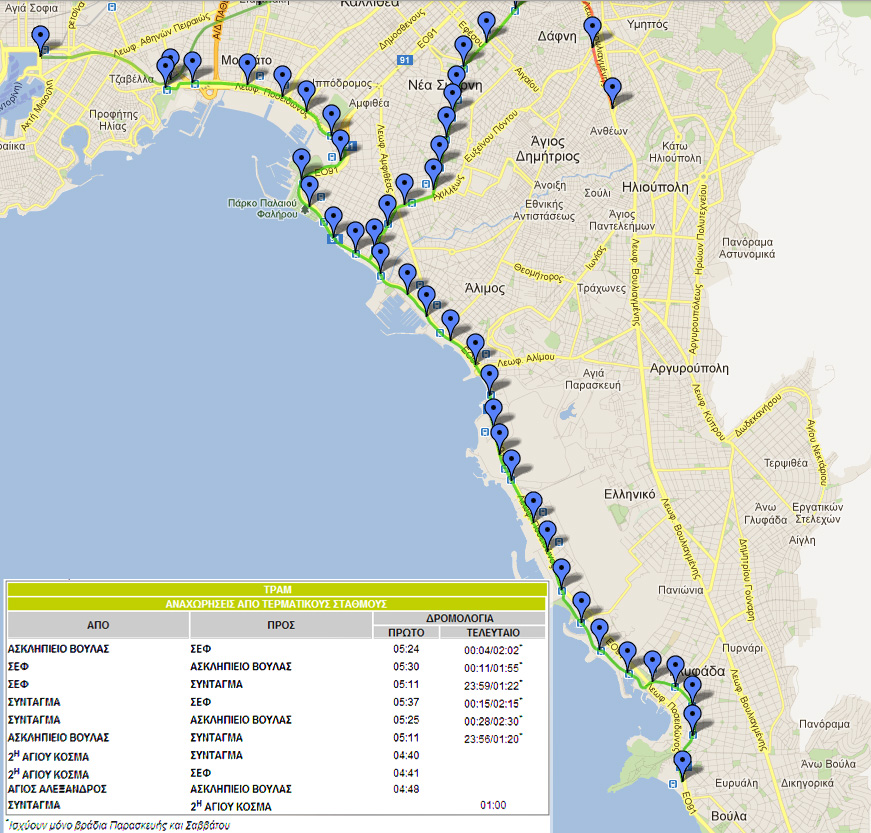Viewport: 871px width, 833px height.
Task: Click the map marker above the Ανθέων label
Action: click(x=612, y=91)
